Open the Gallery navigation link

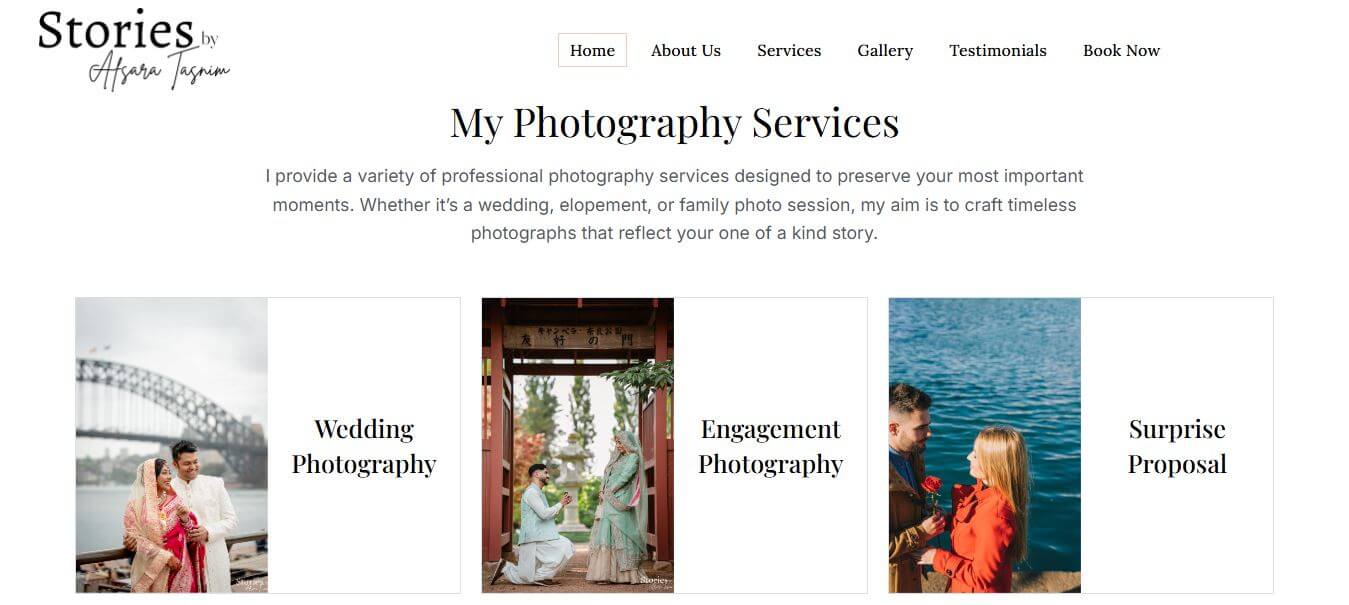885,50
